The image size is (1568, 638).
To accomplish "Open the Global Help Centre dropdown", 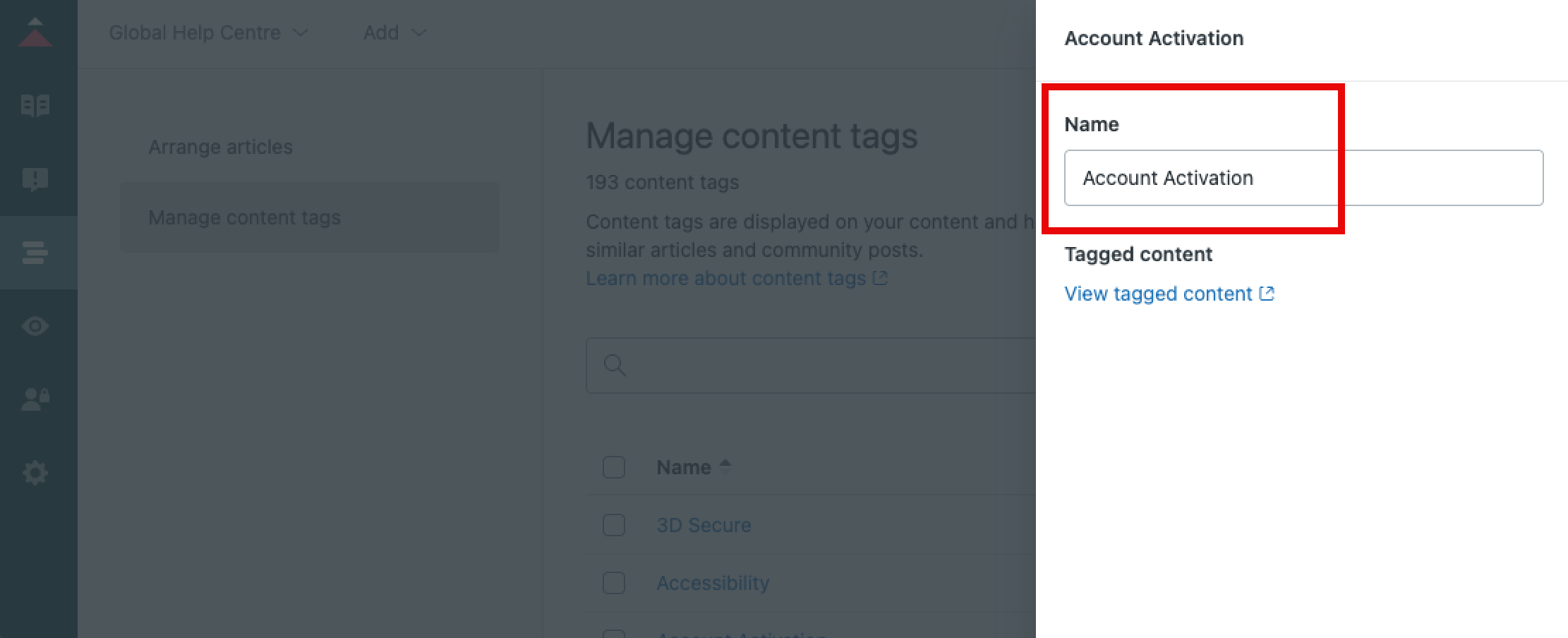I will coord(207,32).
